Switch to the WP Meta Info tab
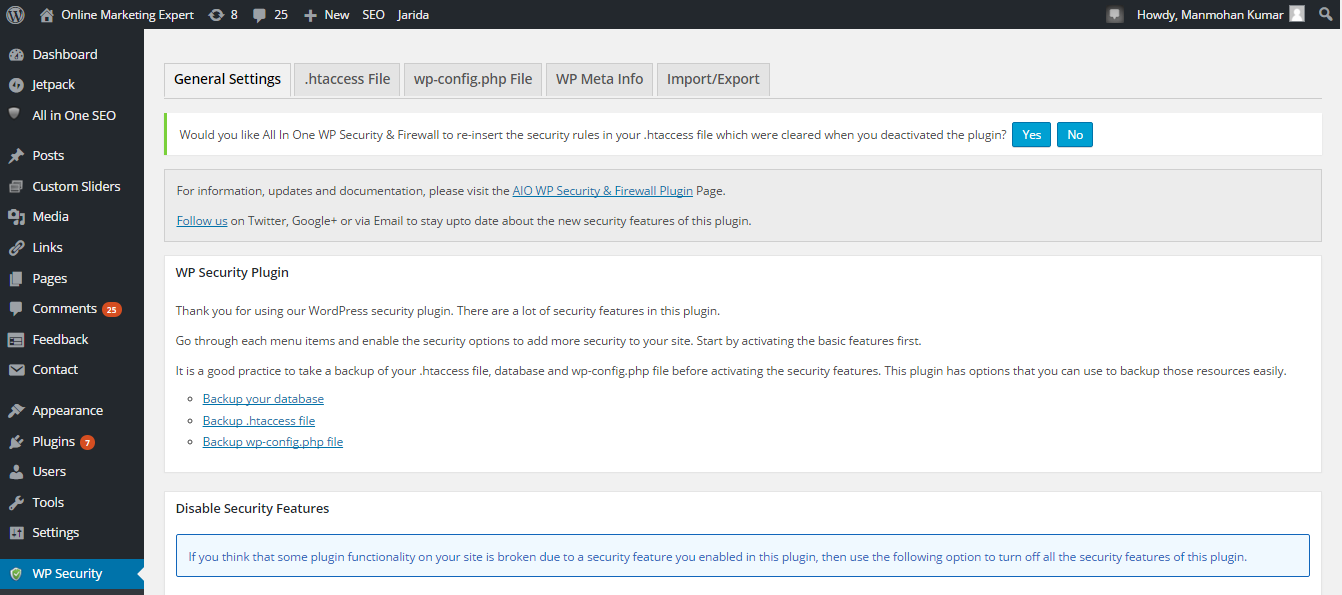 click(x=600, y=79)
